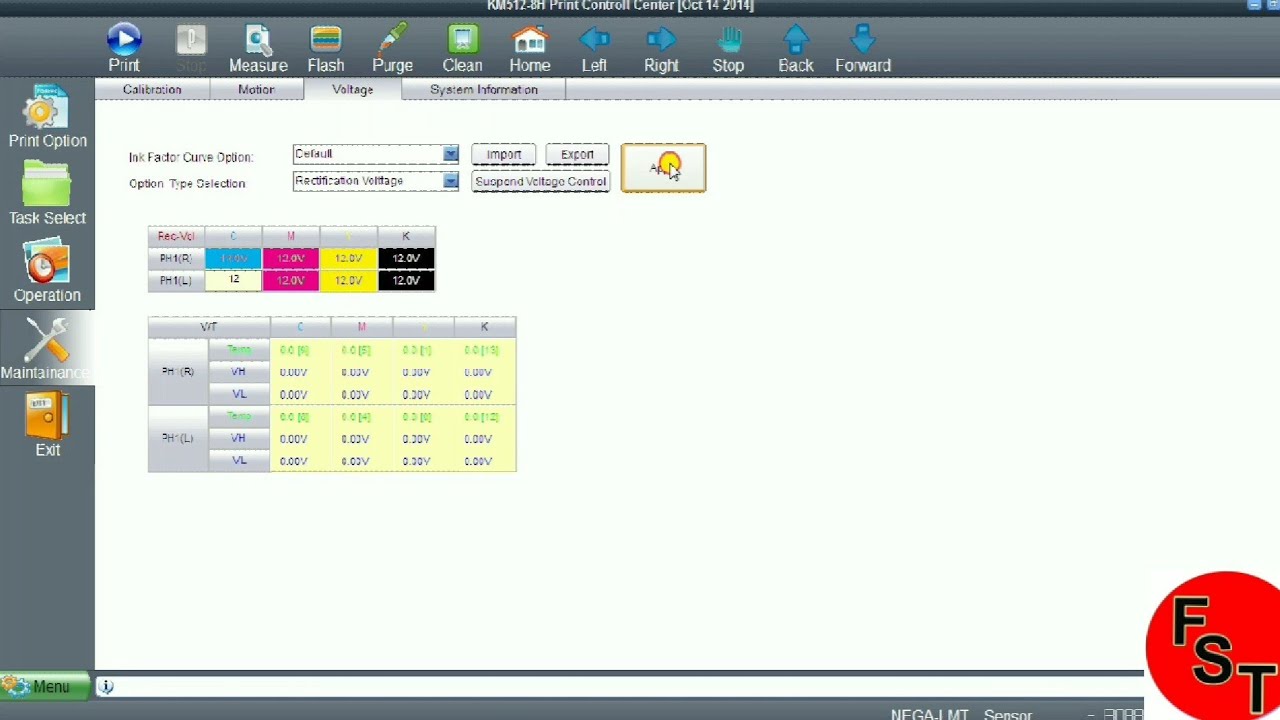The width and height of the screenshot is (1280, 720).
Task: Move media Forward
Action: (863, 48)
